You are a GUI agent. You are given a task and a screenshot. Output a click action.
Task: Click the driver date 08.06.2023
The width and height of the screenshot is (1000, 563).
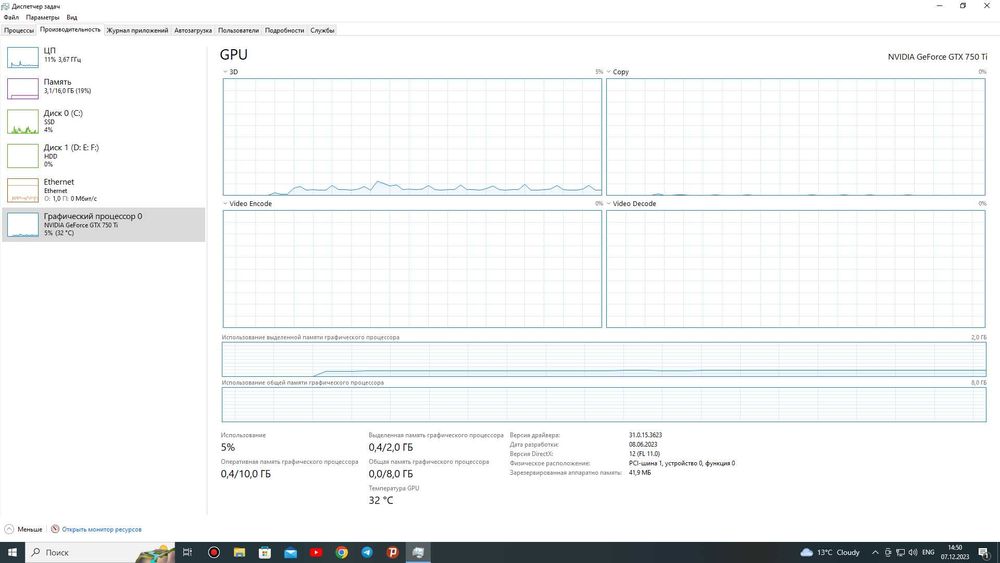642,444
